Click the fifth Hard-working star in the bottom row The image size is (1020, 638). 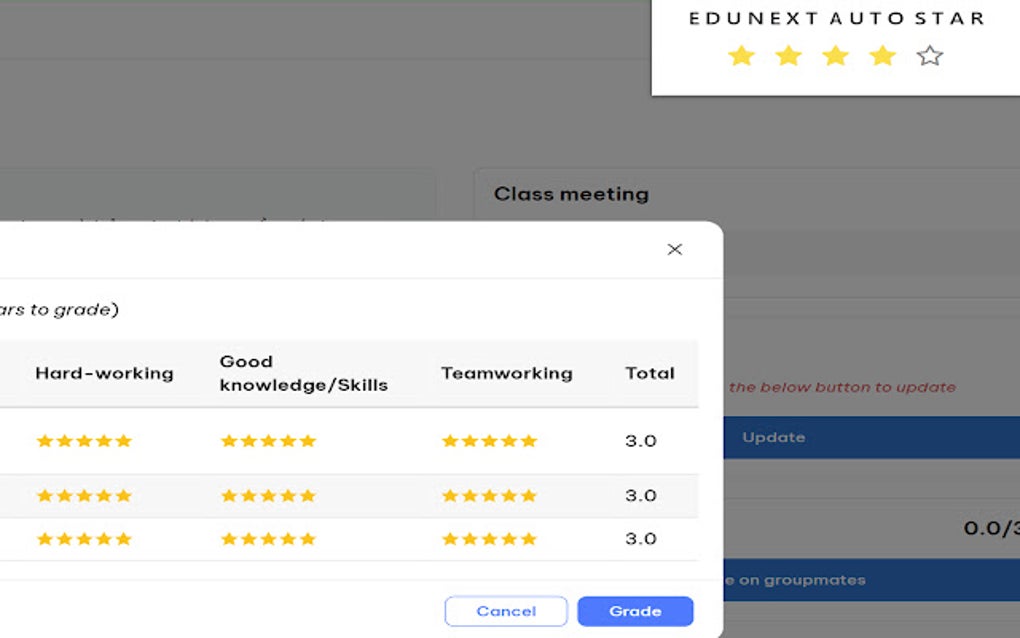[125, 538]
